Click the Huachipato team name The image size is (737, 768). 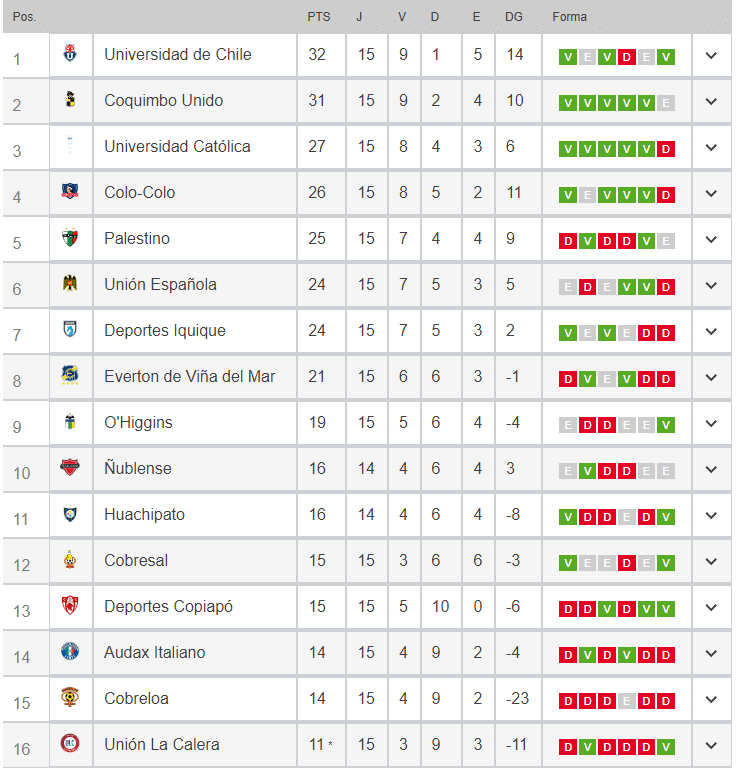pyautogui.click(x=144, y=515)
